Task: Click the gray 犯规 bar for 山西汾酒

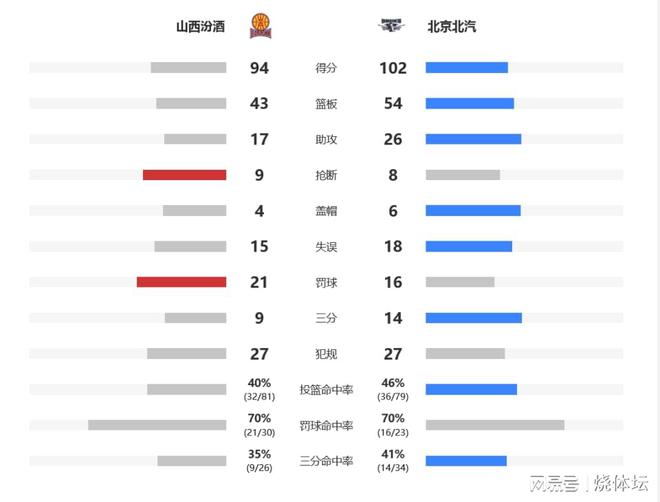Action: point(187,353)
